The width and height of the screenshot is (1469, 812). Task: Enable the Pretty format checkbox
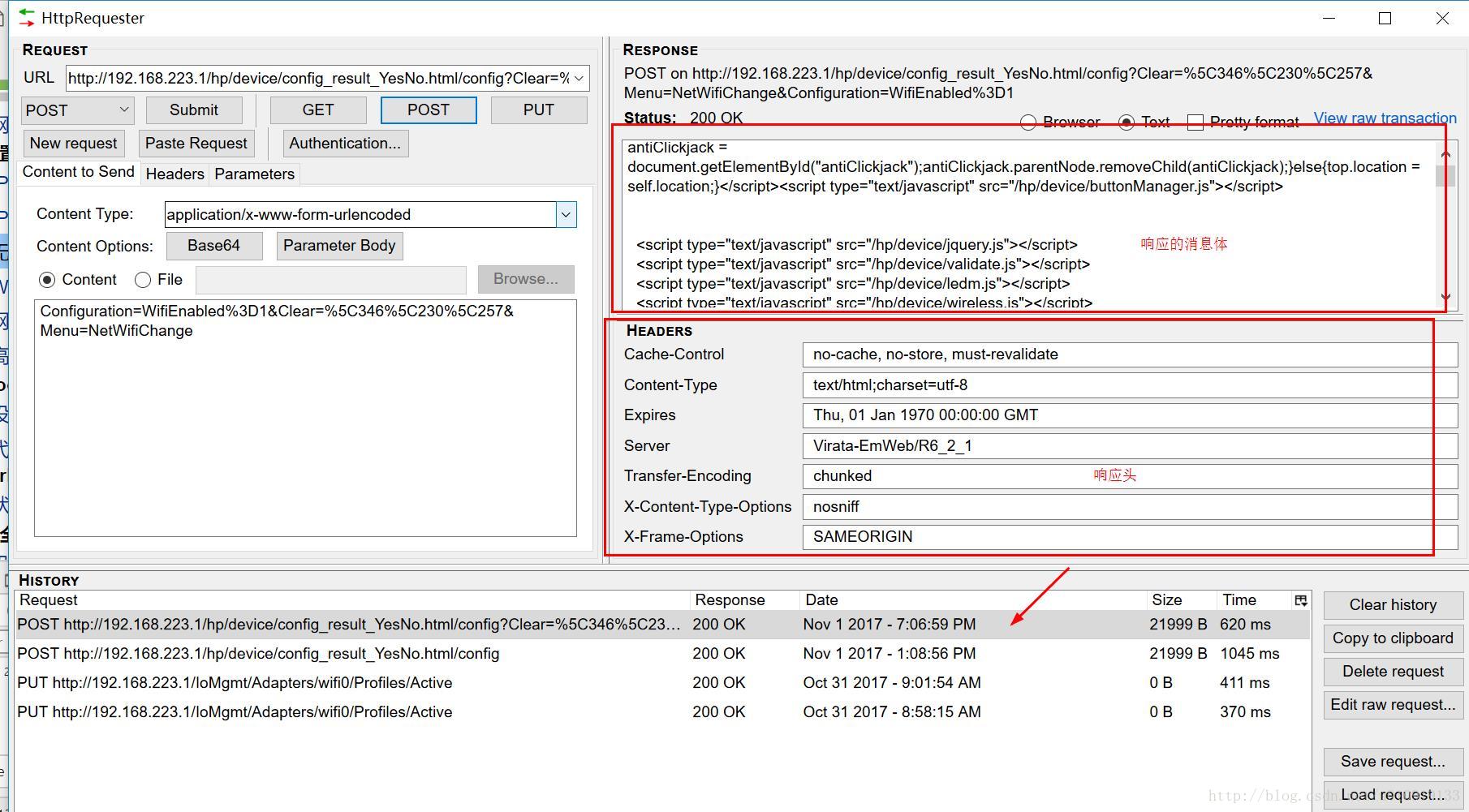1195,122
